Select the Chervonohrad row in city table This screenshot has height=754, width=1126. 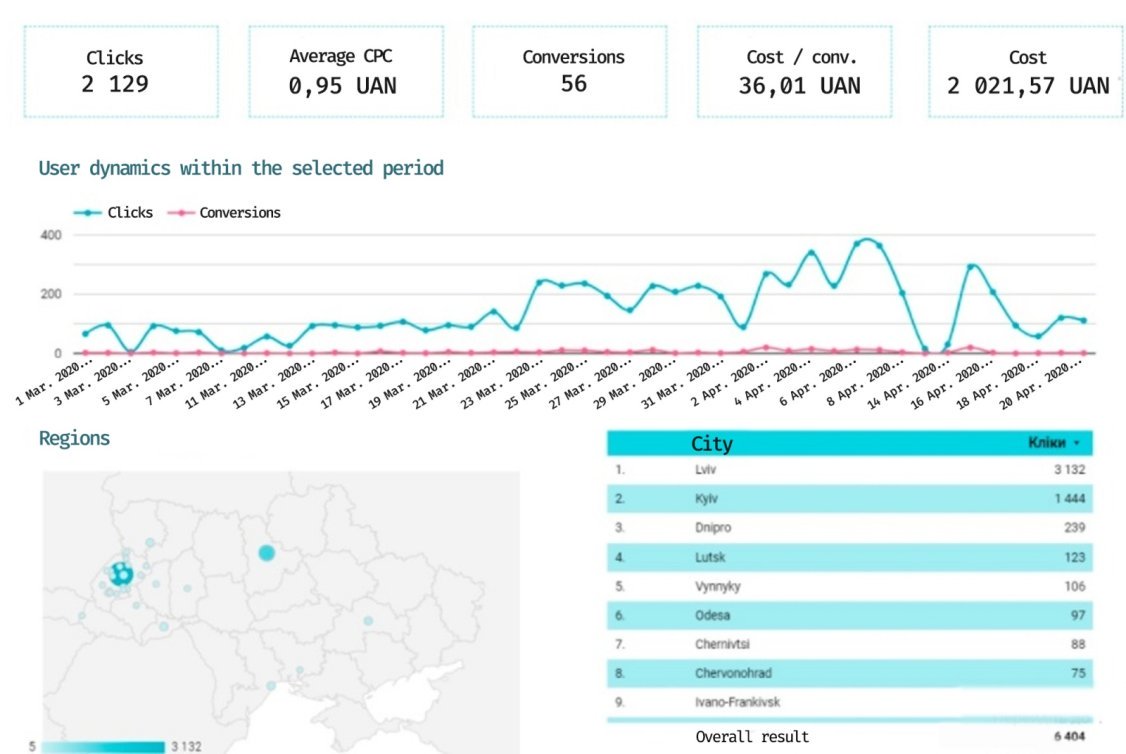tap(850, 674)
